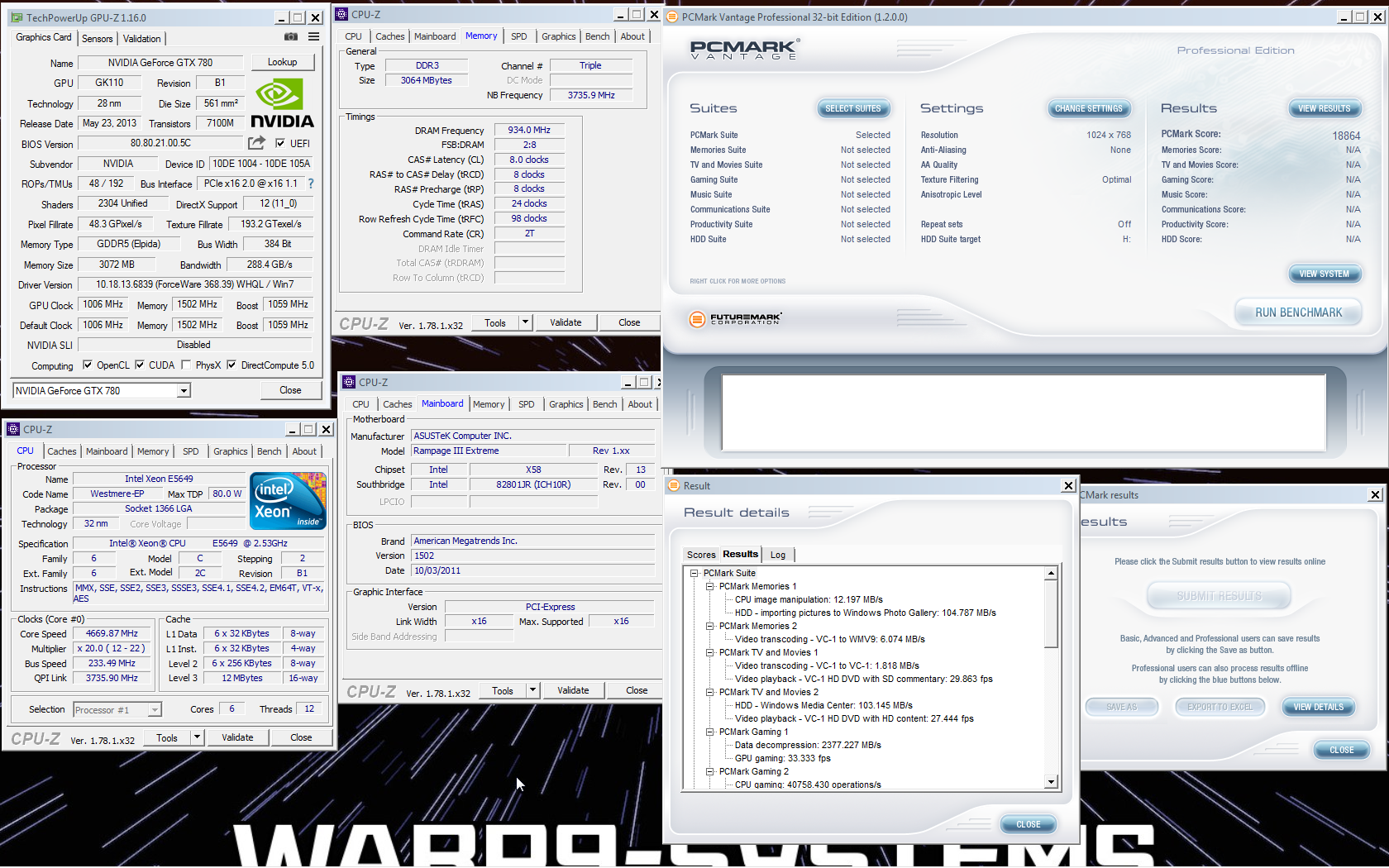
Task: Click the Result details scrollbar down arrow
Action: 1051,782
